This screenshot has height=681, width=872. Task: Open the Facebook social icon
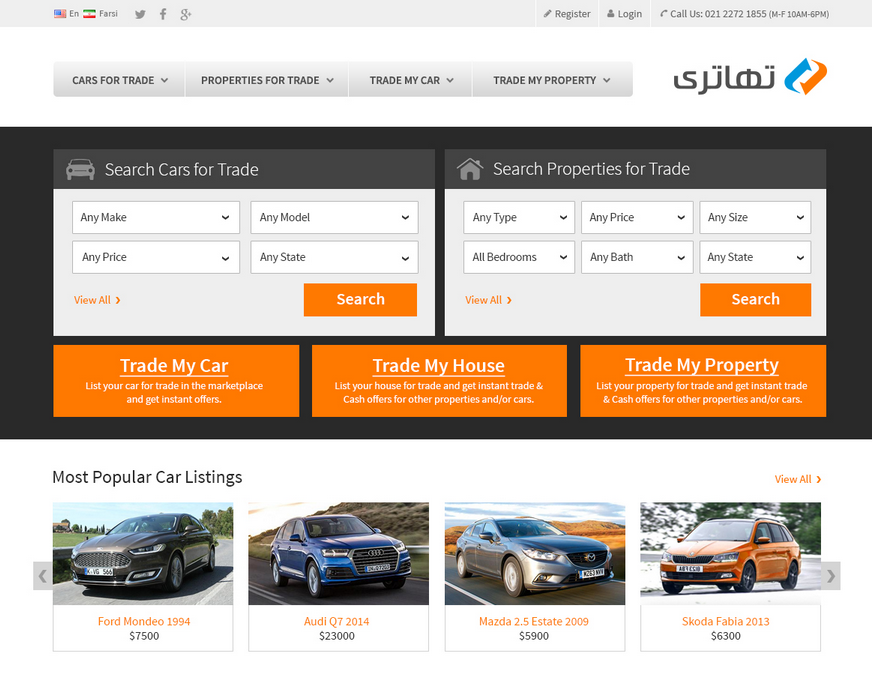pos(163,14)
